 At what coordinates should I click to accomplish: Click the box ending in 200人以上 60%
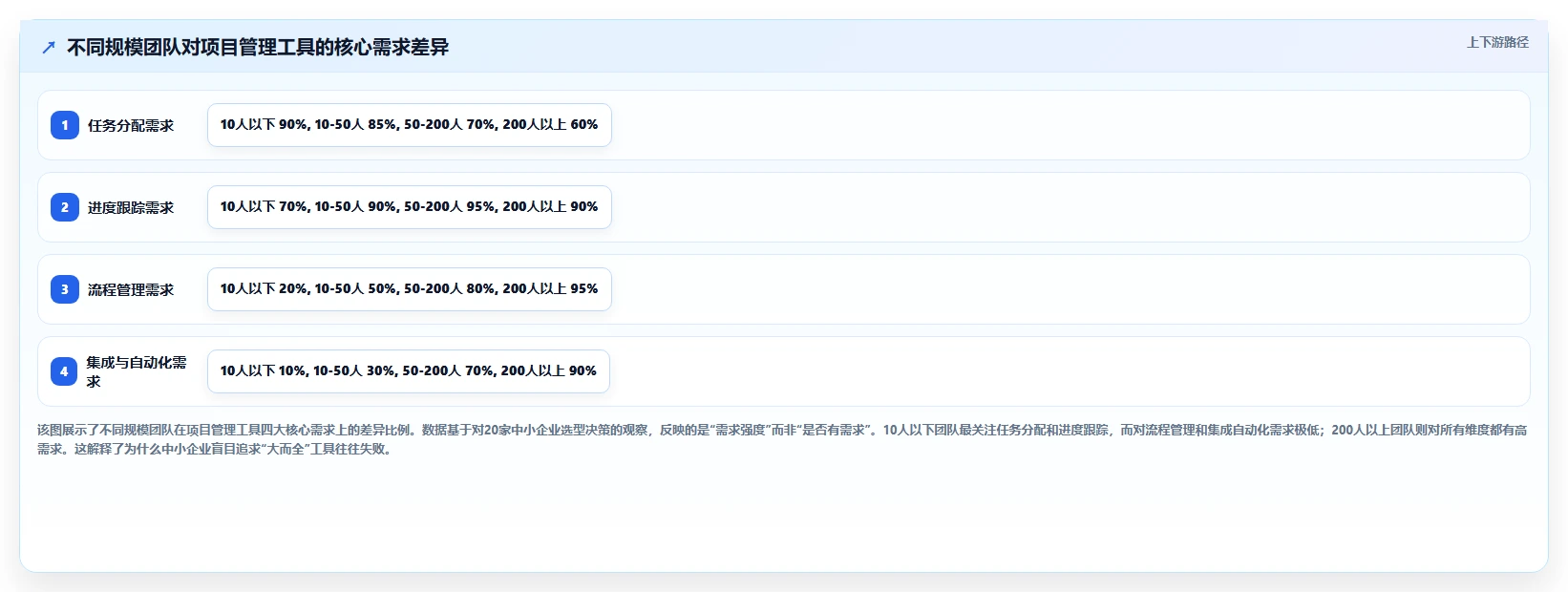(x=410, y=125)
